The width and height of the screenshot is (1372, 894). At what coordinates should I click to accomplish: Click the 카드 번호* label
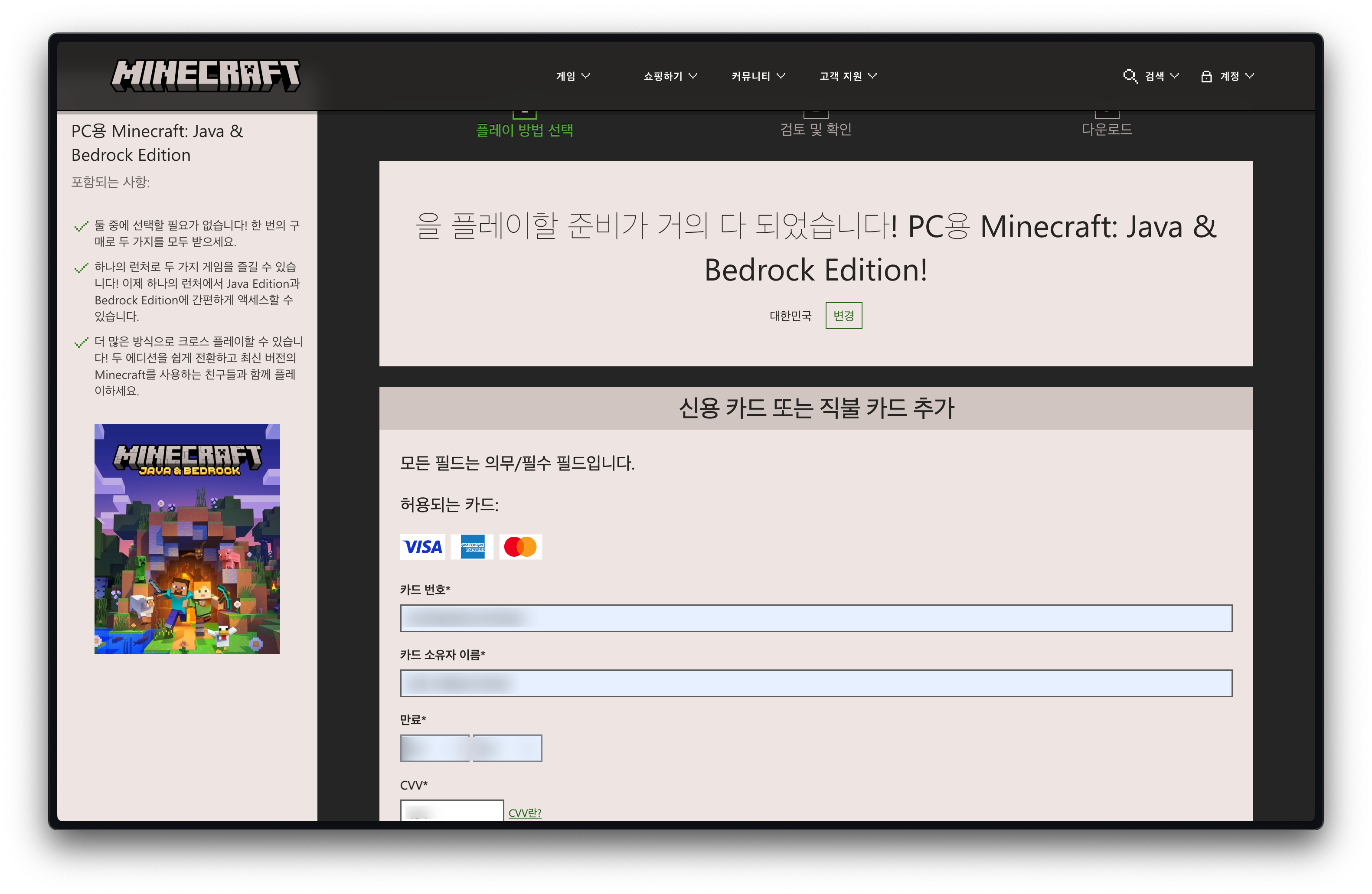click(x=425, y=589)
